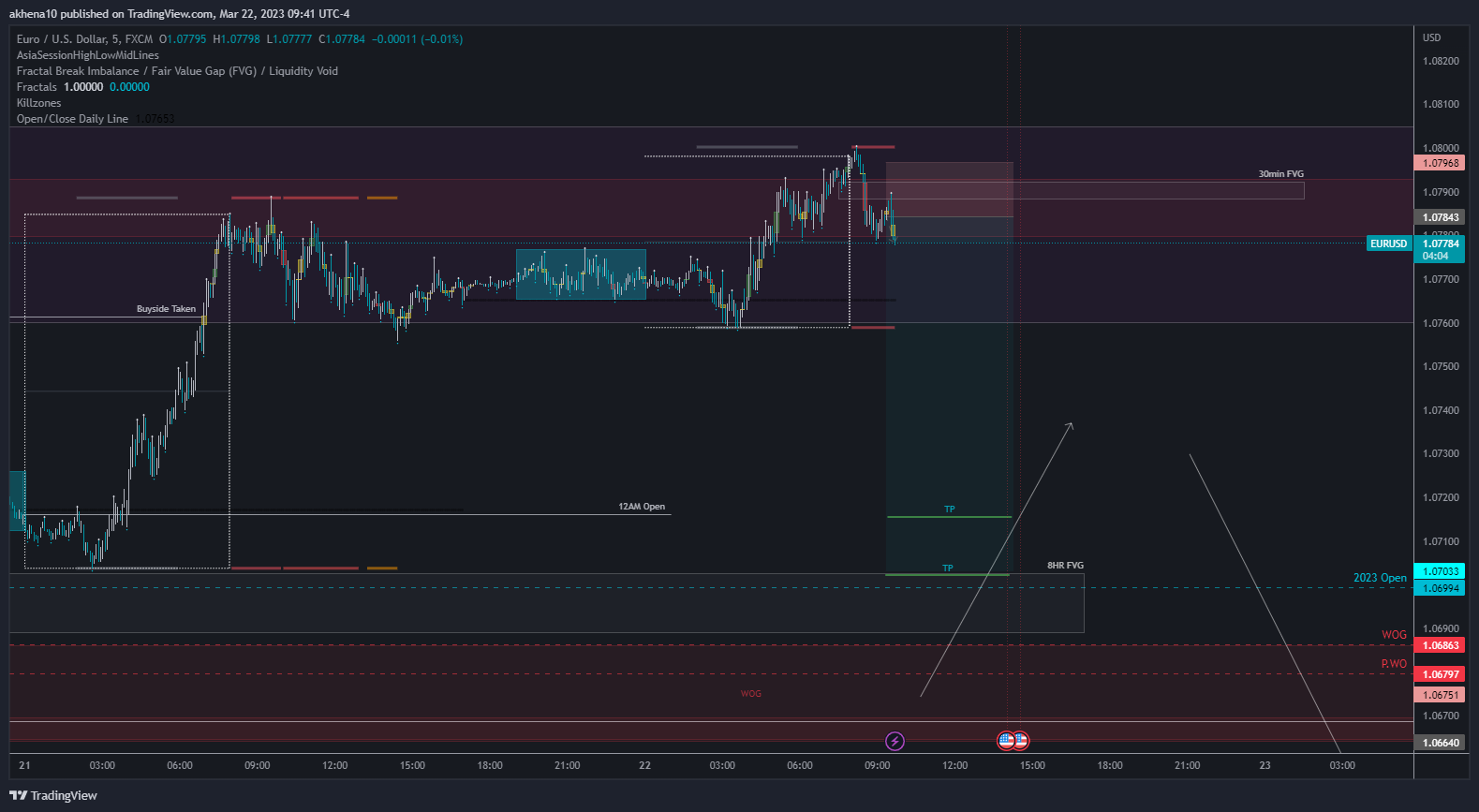Click the purple lightning event icon

[895, 742]
